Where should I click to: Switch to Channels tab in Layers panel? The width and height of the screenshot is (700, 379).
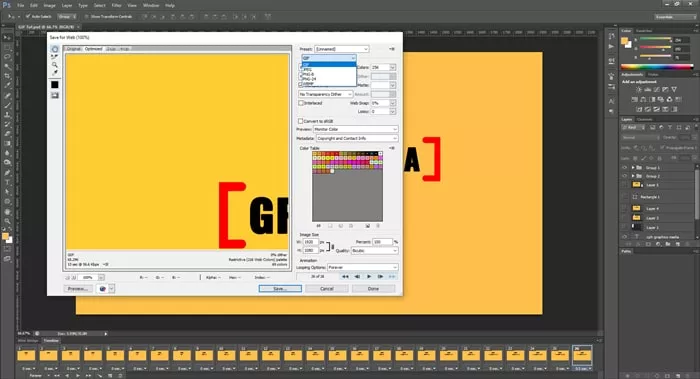[x=645, y=119]
